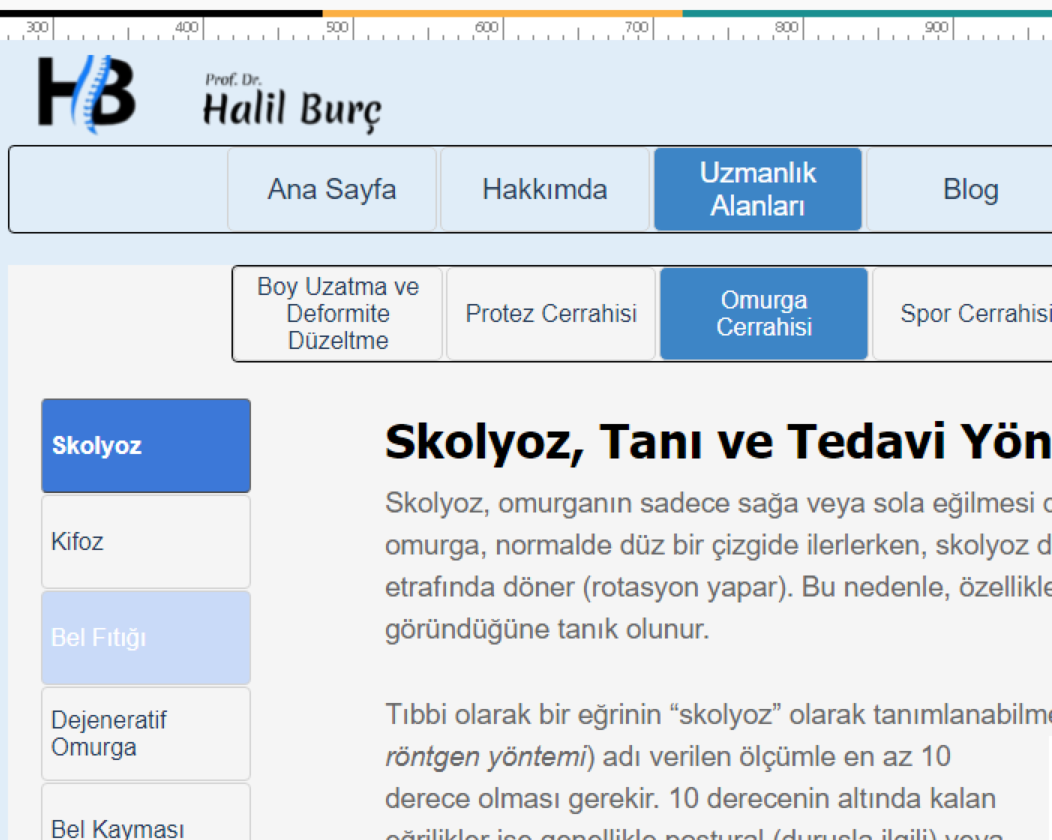Click the Bel Fıtığı sidebar entry
The width and height of the screenshot is (1052, 840).
pyautogui.click(x=146, y=638)
